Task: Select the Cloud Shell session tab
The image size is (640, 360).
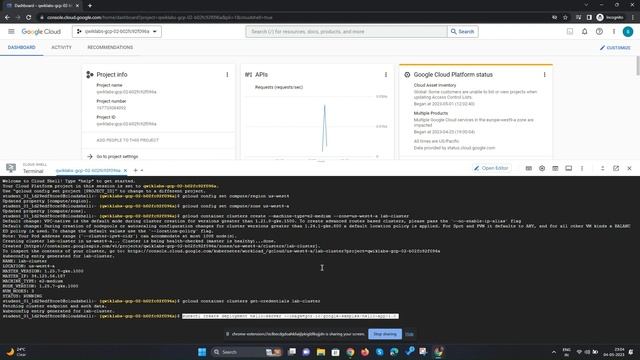Action: pos(88,170)
